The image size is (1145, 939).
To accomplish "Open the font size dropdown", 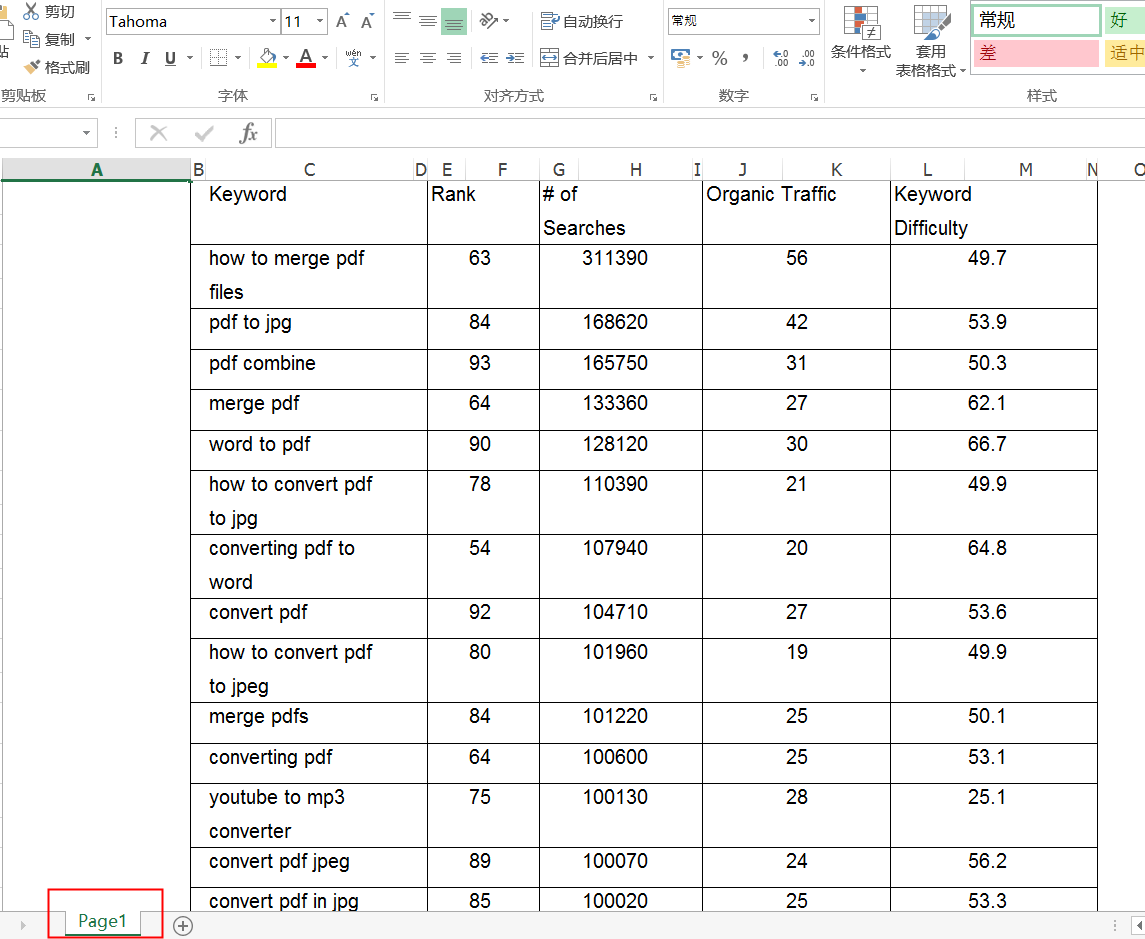I will click(x=320, y=21).
